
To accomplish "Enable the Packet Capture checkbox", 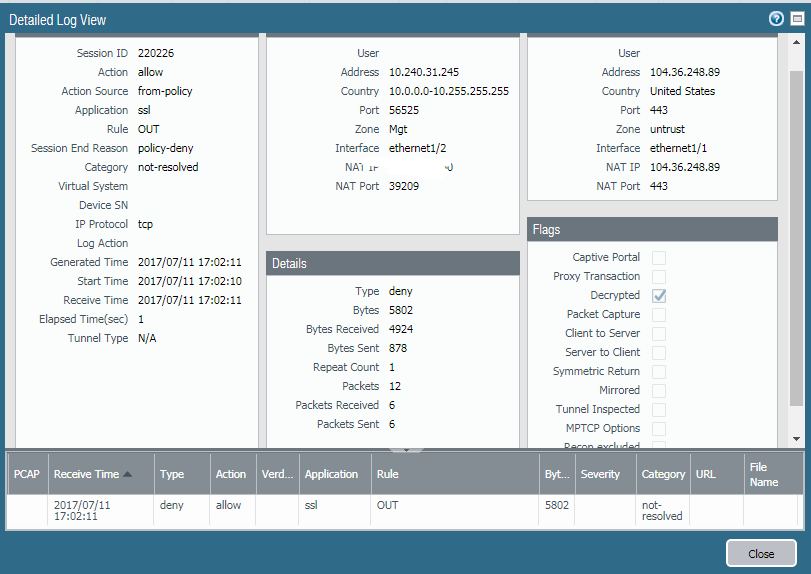I will click(659, 315).
